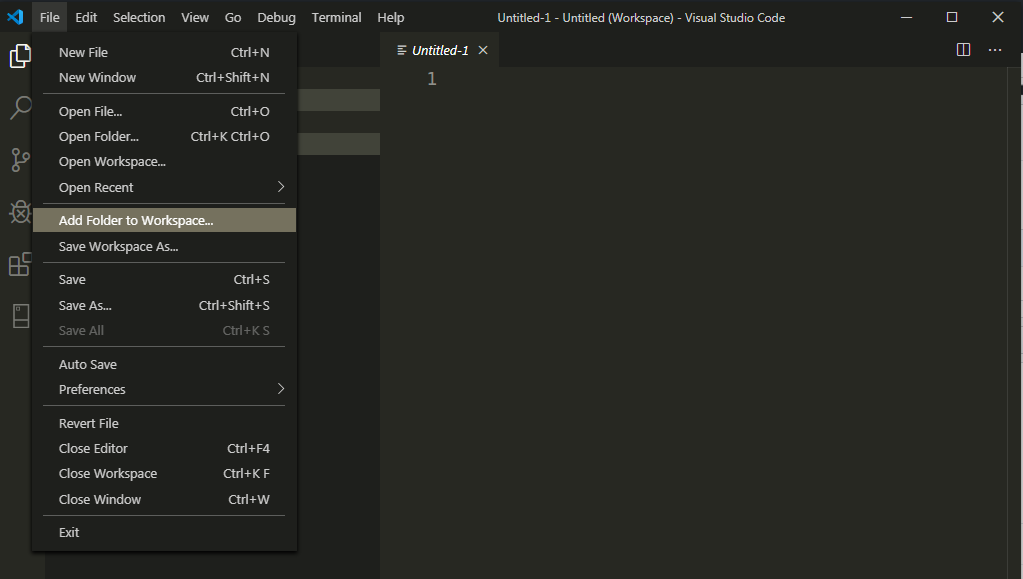Click Save in the File menu
Image resolution: width=1023 pixels, height=579 pixels.
coord(164,279)
